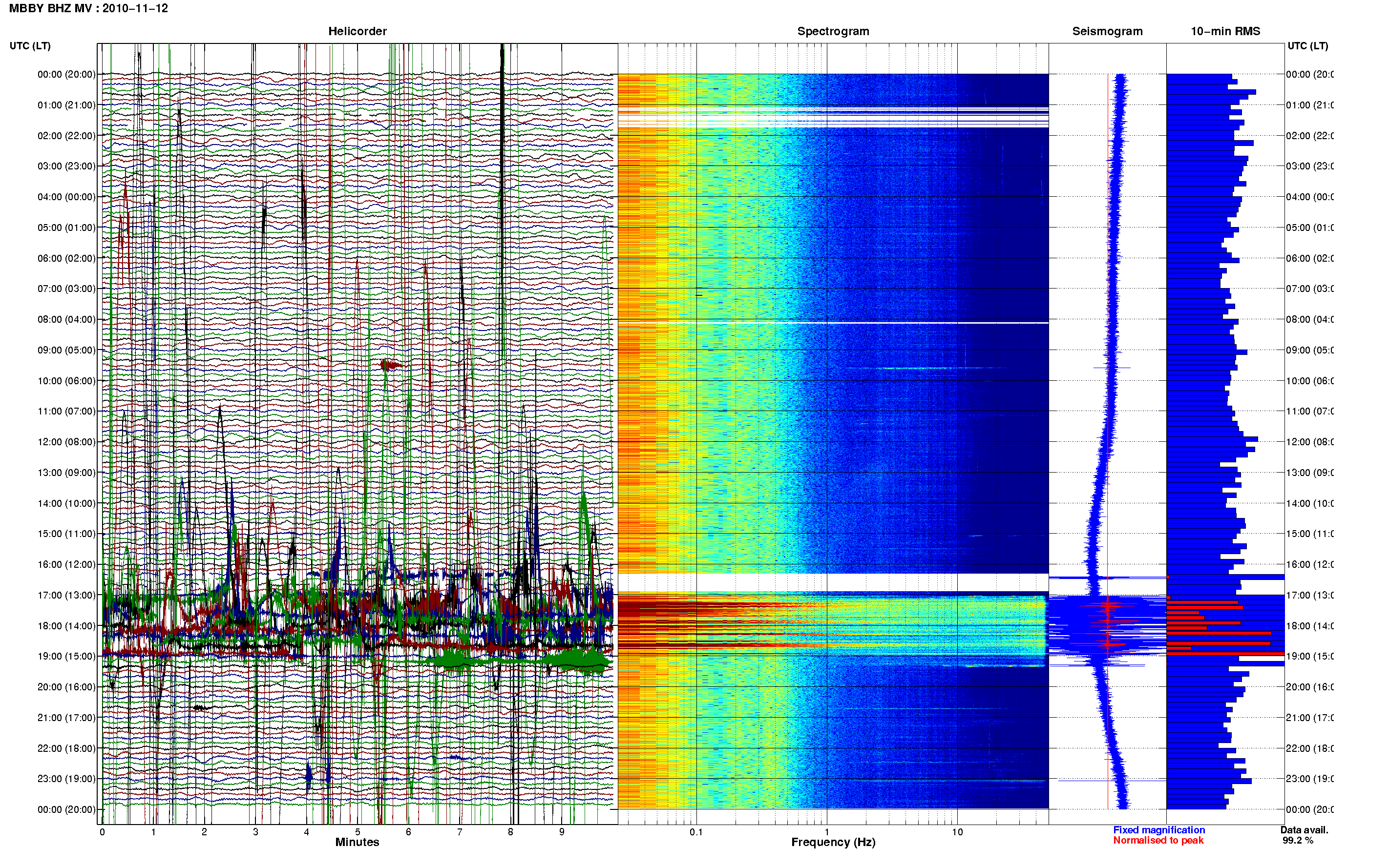Click the '05:00 (01:00)' left time label
This screenshot has height=868, width=1389.
[66, 227]
